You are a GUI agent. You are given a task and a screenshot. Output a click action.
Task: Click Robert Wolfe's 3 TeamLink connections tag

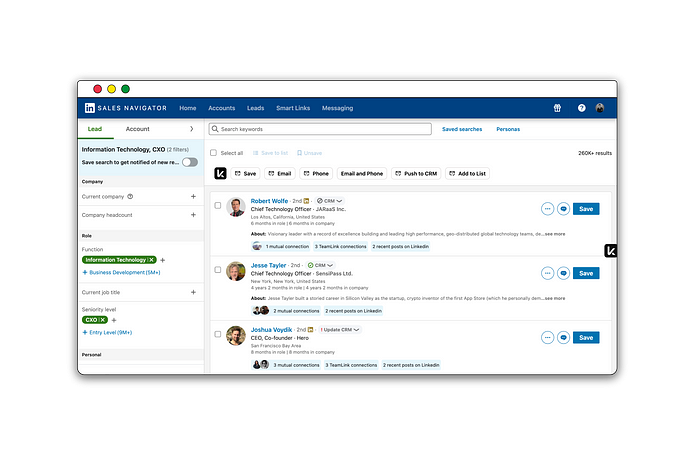(341, 246)
